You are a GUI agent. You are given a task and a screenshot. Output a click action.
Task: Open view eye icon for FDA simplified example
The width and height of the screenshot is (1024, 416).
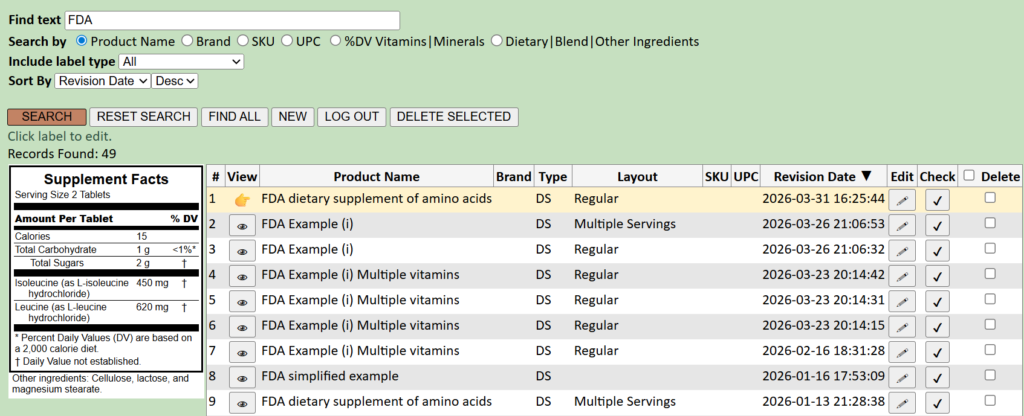242,378
